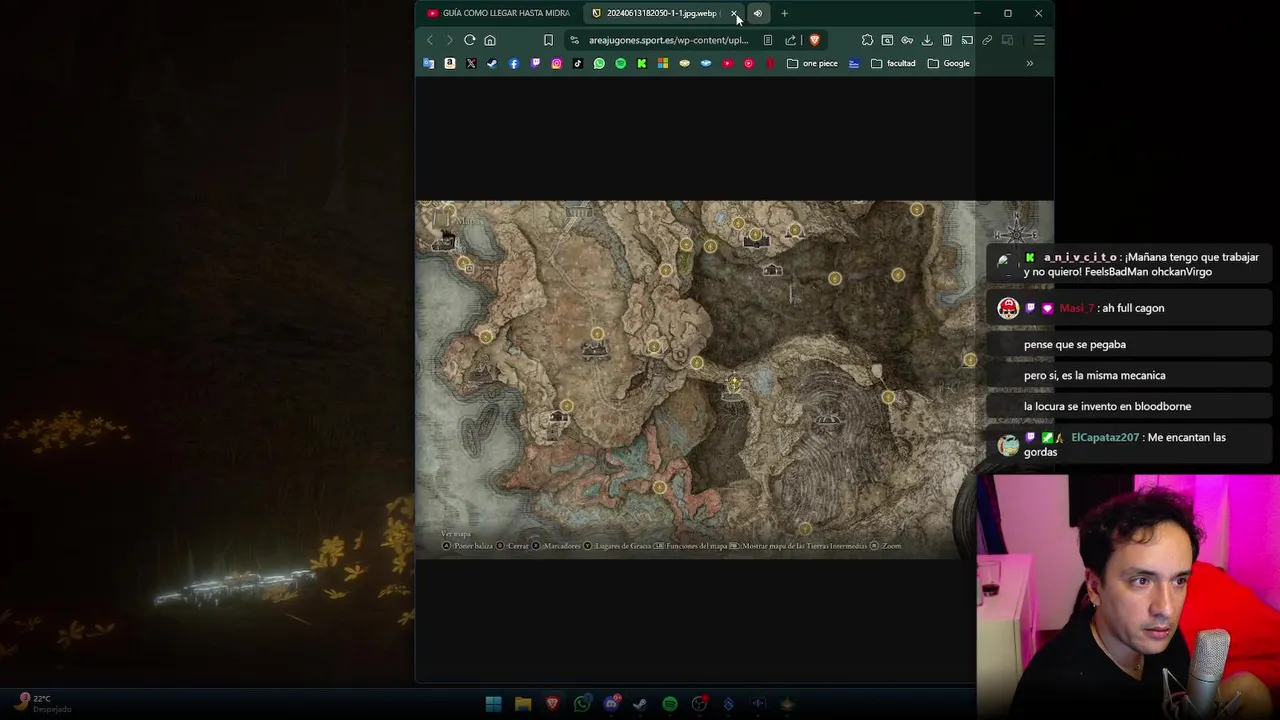Expand the Google bookmarks folder

[x=948, y=63]
